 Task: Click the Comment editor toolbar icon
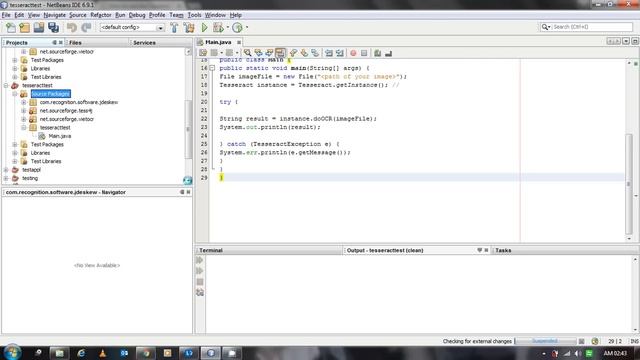tap(378, 53)
